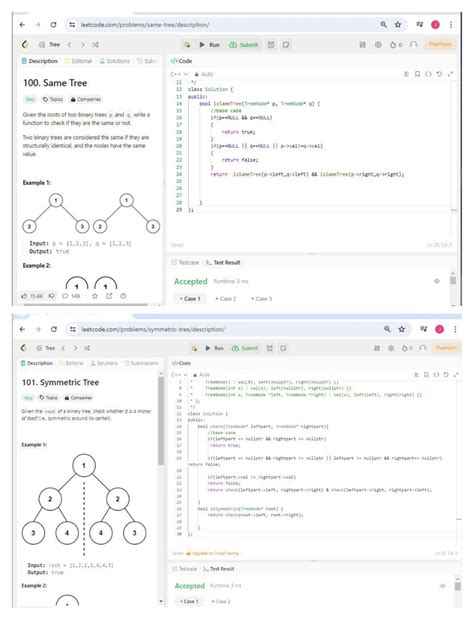This screenshot has height=620, width=474.
Task: Open C++ language dropdown in Symmetric Tree editor
Action: coord(179,374)
